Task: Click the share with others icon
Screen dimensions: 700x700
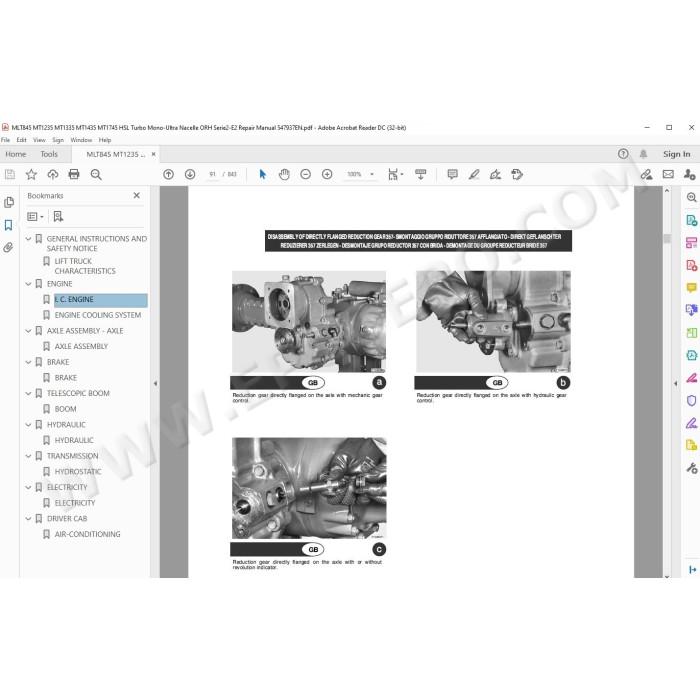Action: (x=689, y=175)
